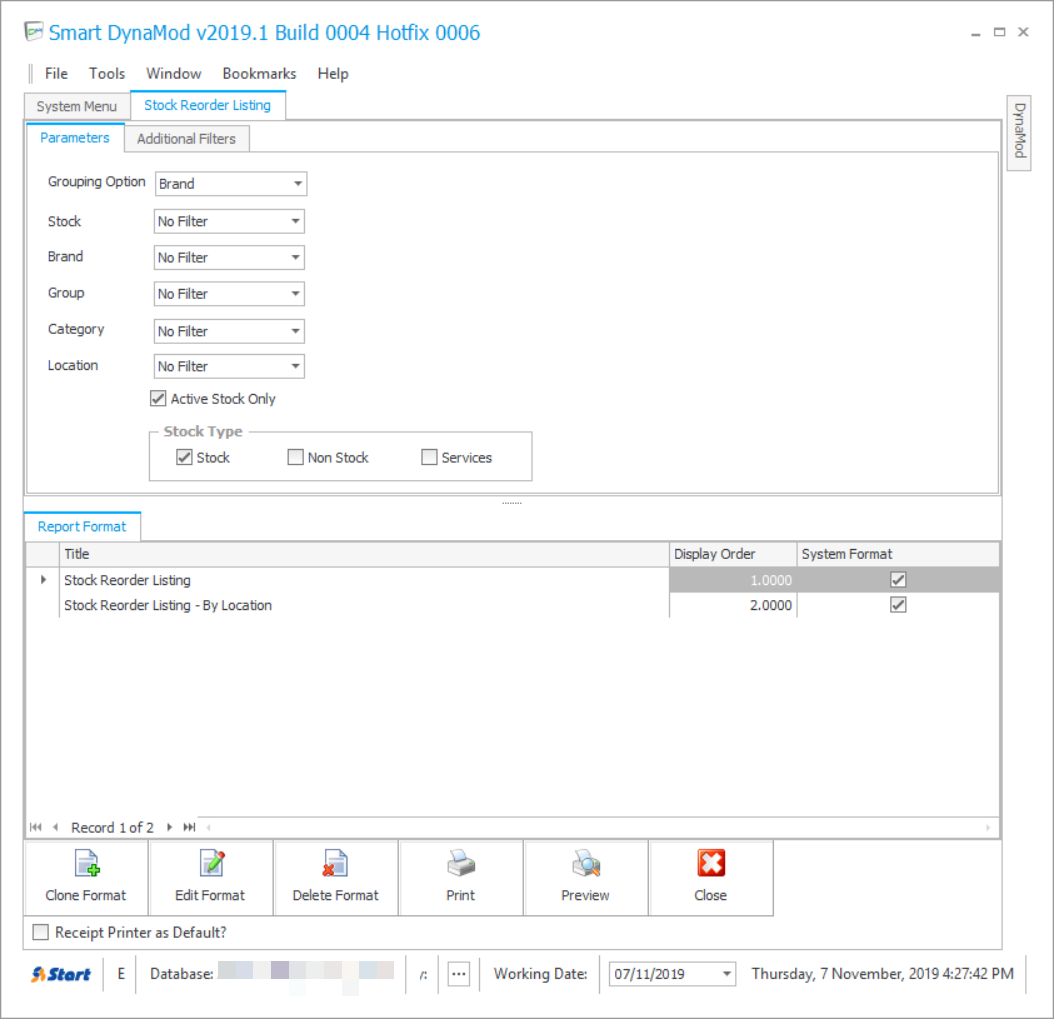This screenshot has height=1019, width=1054.
Task: Toggle Active Stock Only checkbox
Action: (158, 399)
